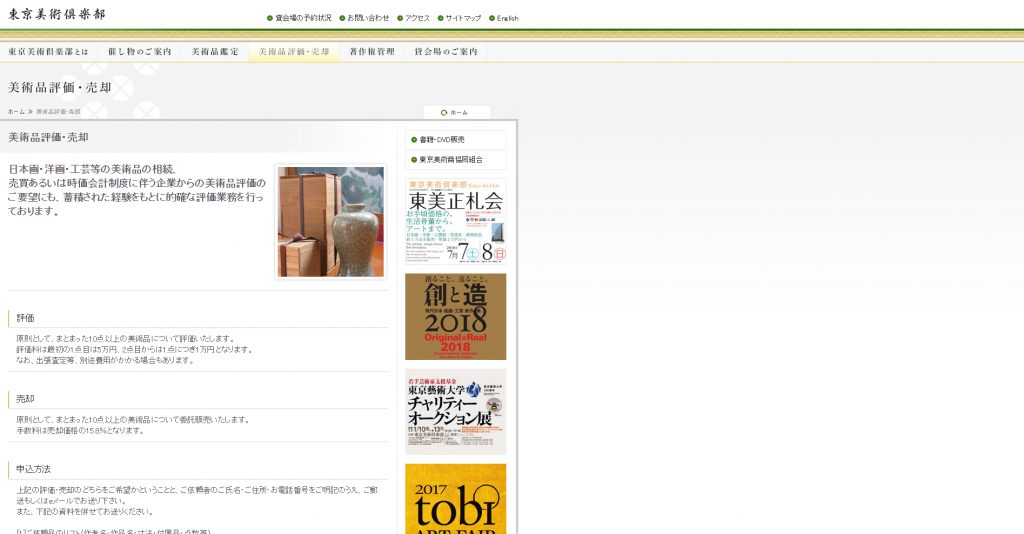Click the 評価 section heading
The height and width of the screenshot is (534, 1024).
tap(25, 318)
